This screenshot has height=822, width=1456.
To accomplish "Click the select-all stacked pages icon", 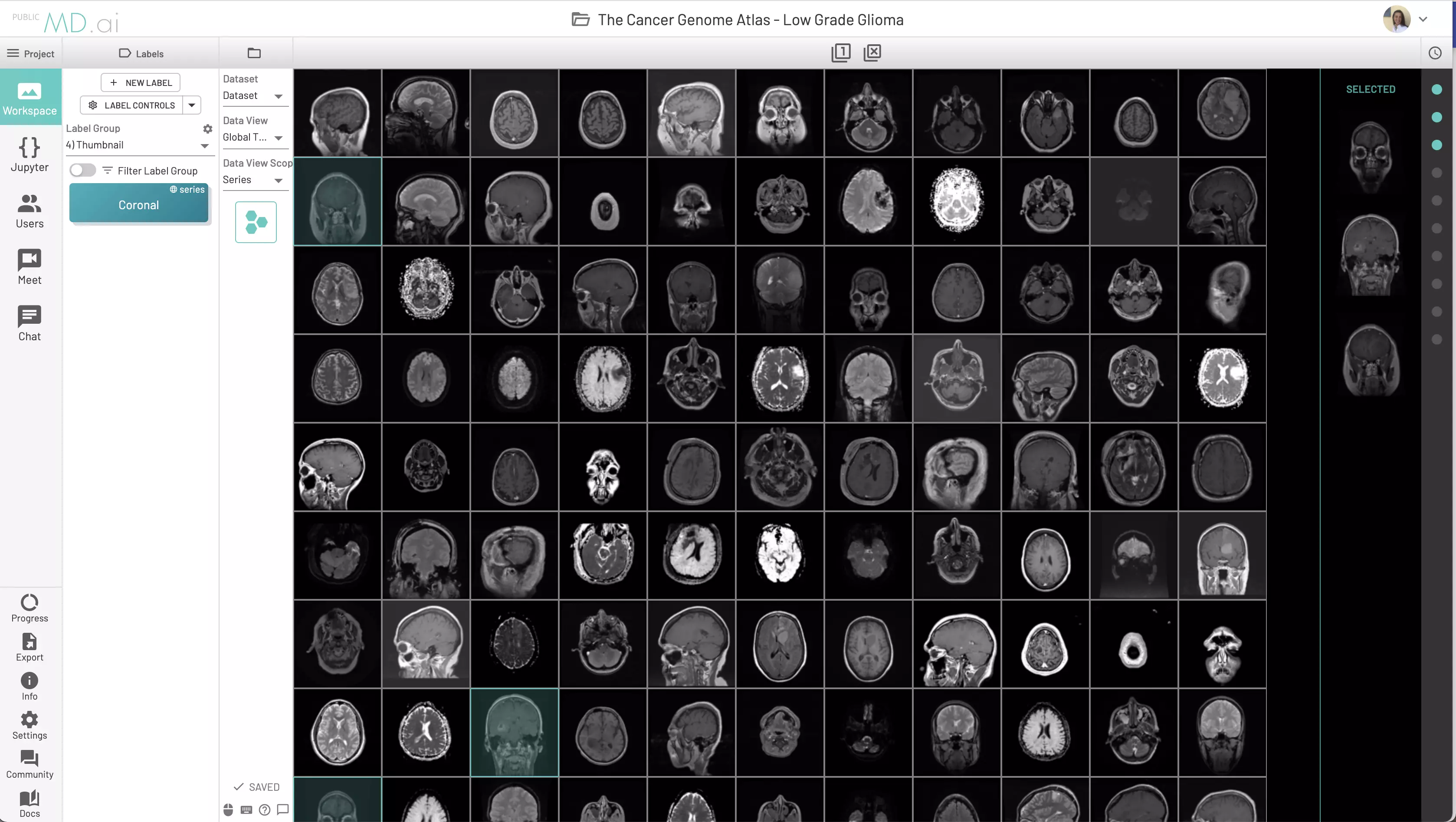I will (x=840, y=53).
